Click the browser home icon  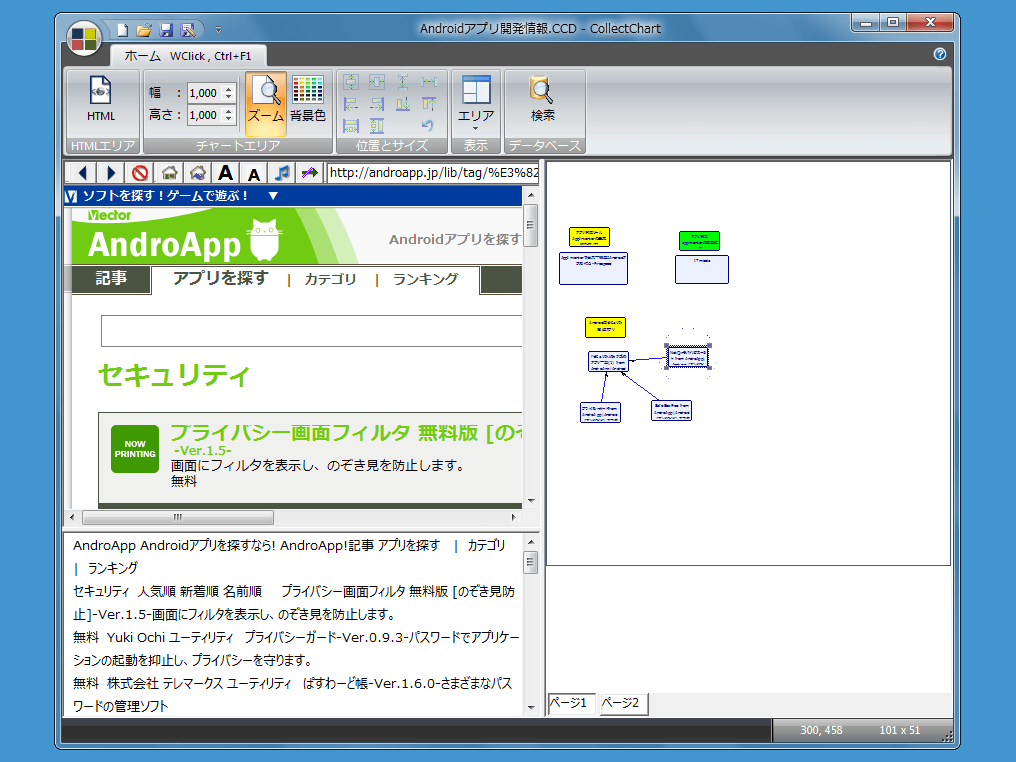(169, 173)
